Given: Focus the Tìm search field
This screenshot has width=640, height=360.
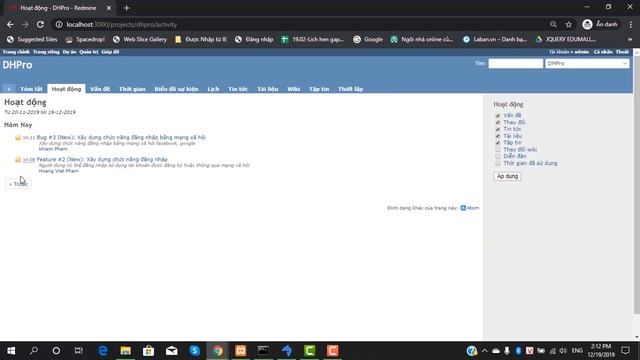Looking at the screenshot, I should [x=516, y=63].
